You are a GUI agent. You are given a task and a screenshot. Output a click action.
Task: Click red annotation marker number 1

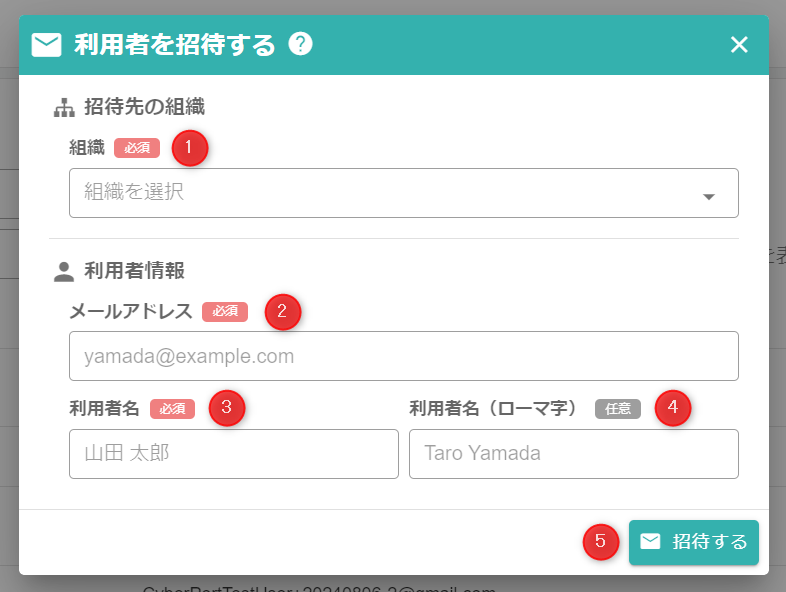(x=189, y=148)
